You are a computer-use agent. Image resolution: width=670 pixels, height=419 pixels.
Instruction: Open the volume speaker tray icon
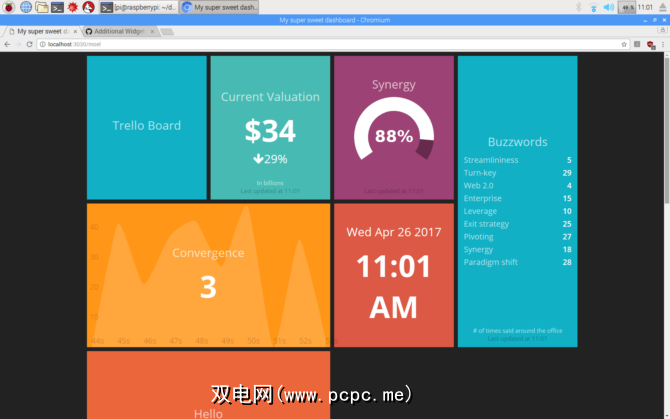[608, 7]
